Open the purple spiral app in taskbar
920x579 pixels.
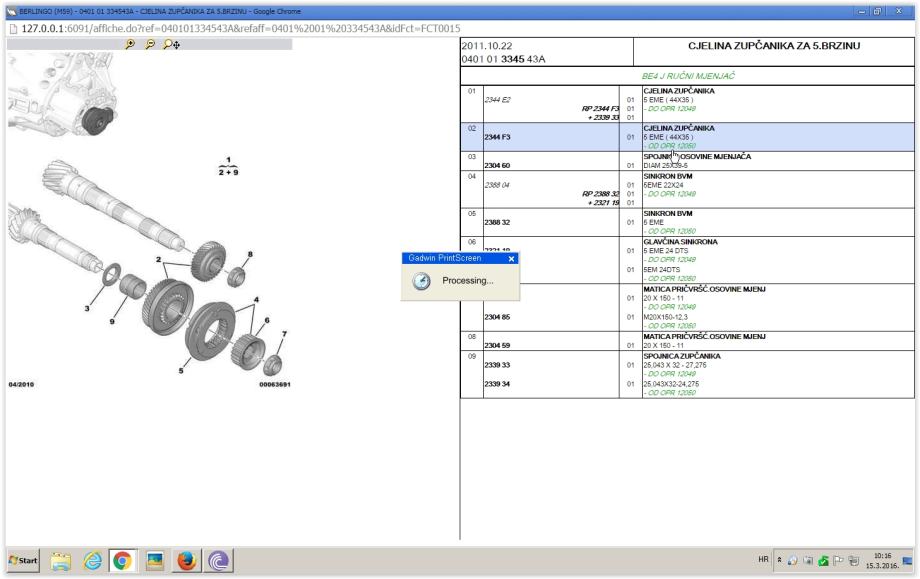pyautogui.click(x=218, y=561)
